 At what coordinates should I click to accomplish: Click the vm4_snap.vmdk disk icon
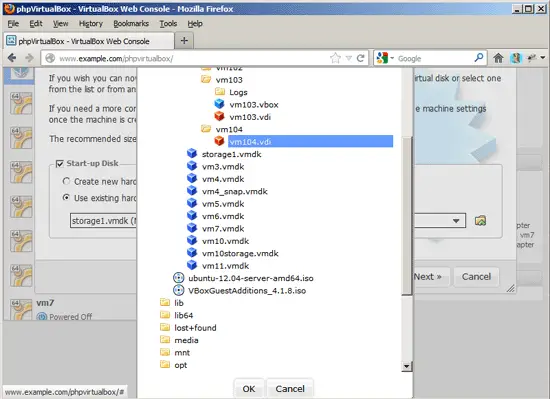192,191
